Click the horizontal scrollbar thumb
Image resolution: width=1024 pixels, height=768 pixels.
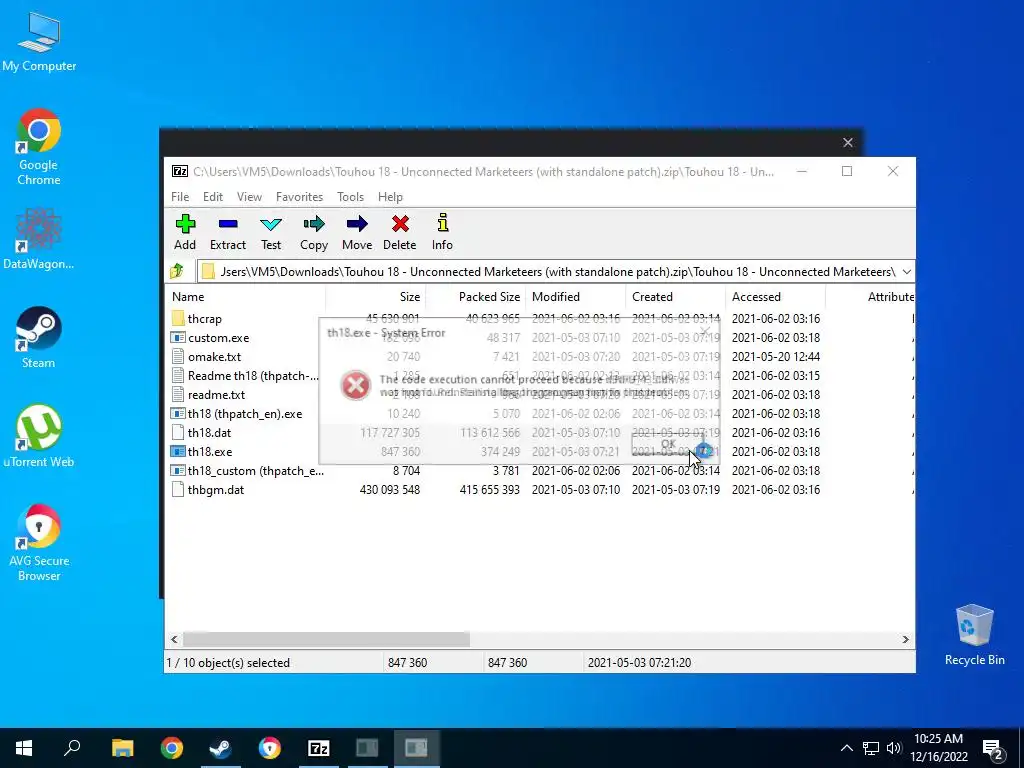tap(326, 639)
